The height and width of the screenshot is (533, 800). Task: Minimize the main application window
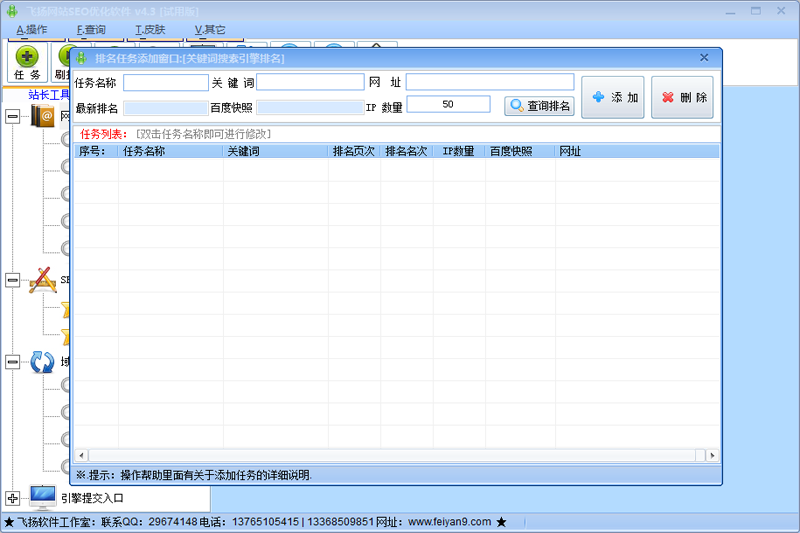731,11
